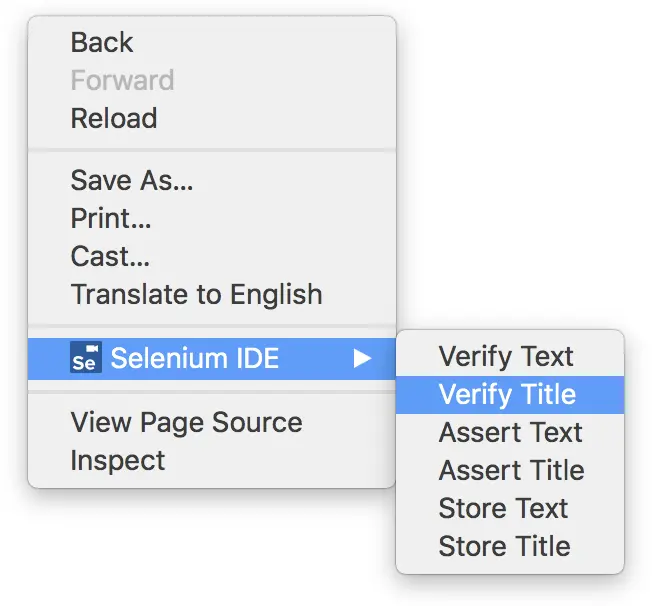Click the separator below Reload
The image size is (660, 606).
coord(212,149)
